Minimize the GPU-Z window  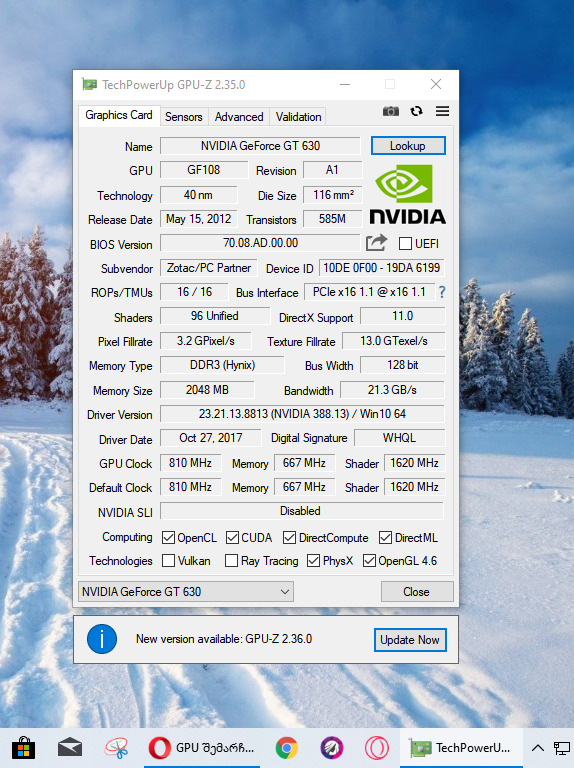(345, 84)
